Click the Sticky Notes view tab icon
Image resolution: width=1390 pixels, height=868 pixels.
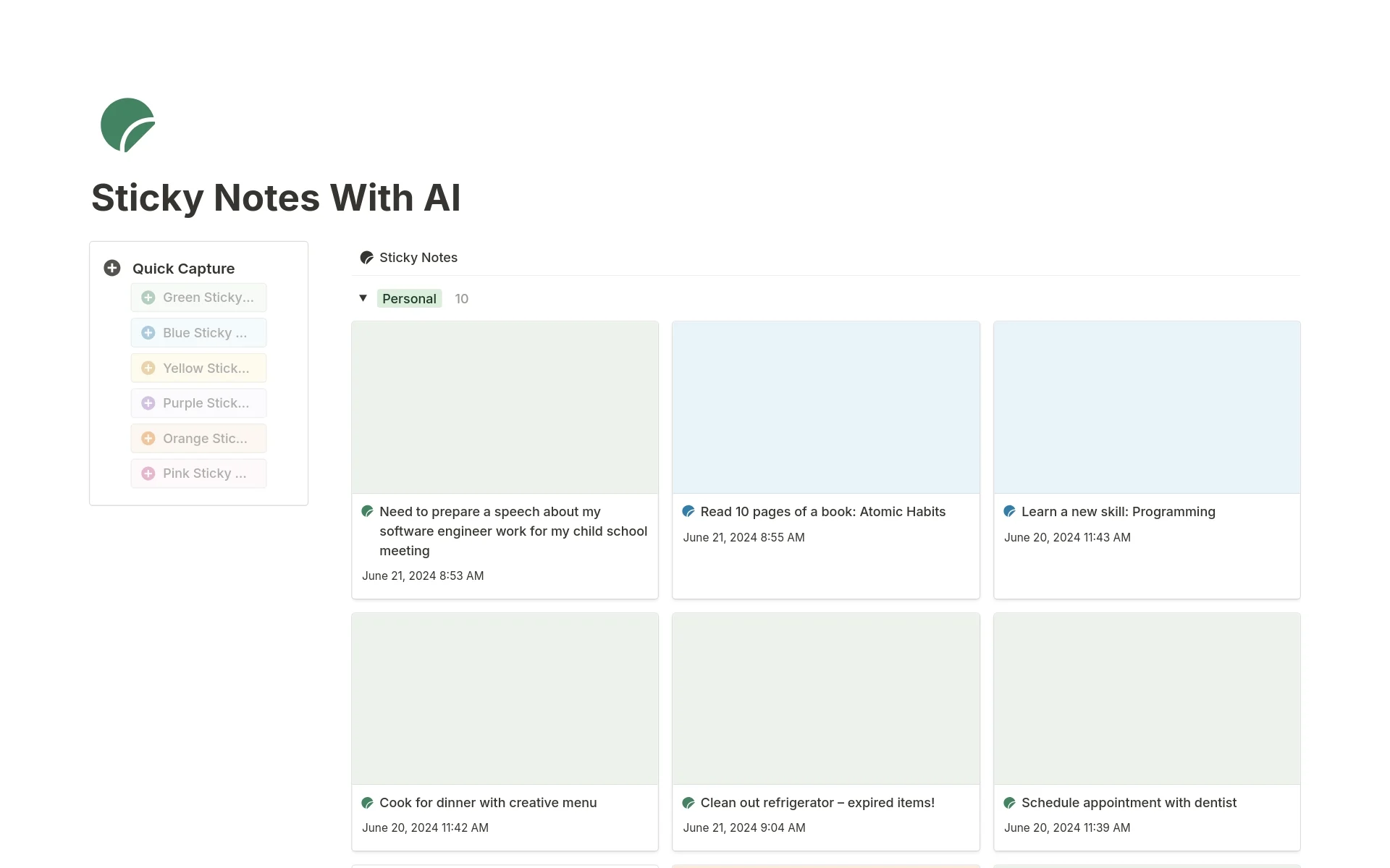367,258
